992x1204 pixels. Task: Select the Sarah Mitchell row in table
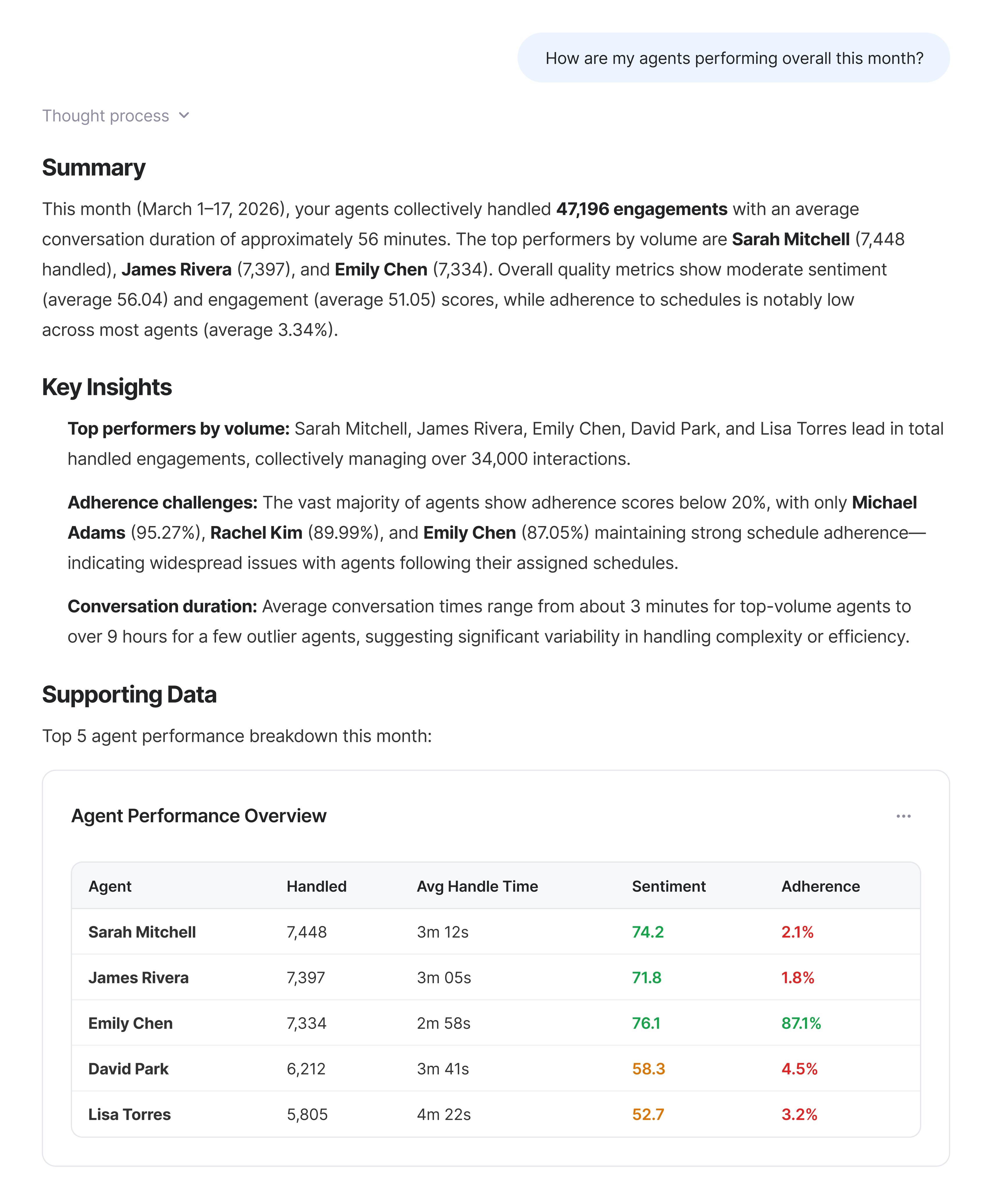142,932
